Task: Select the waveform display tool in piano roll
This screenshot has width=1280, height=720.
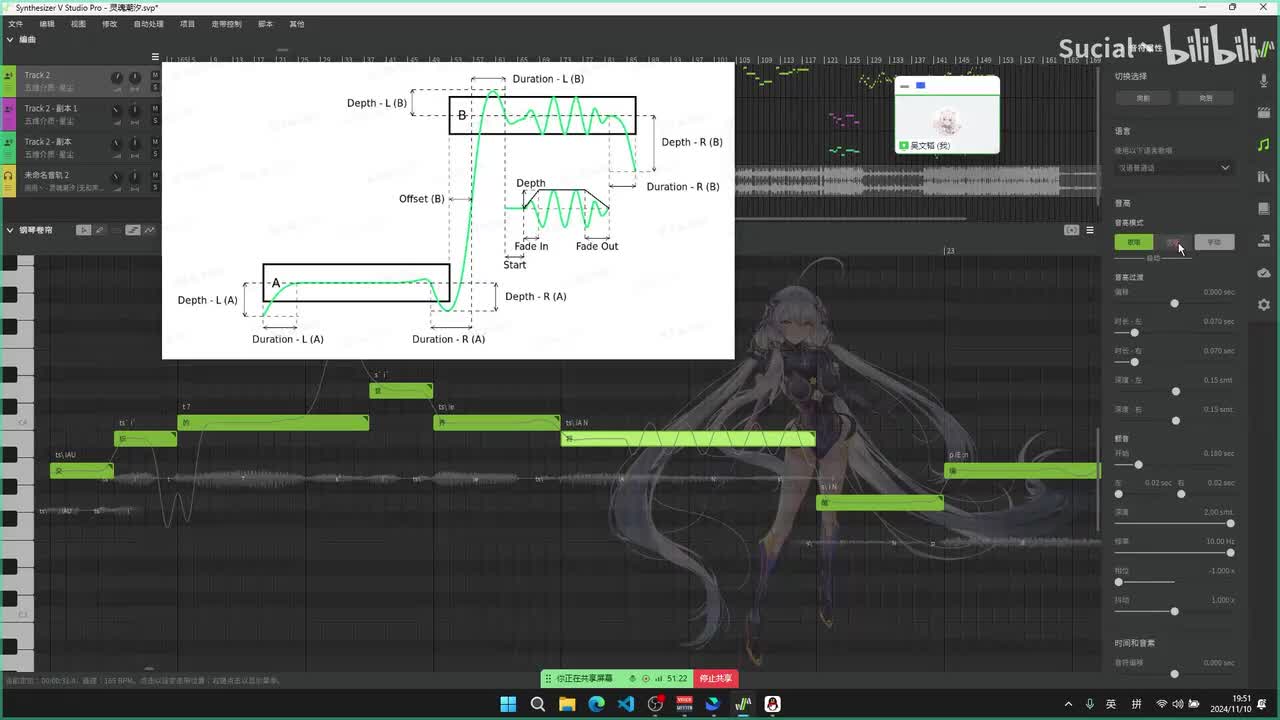Action: click(149, 230)
